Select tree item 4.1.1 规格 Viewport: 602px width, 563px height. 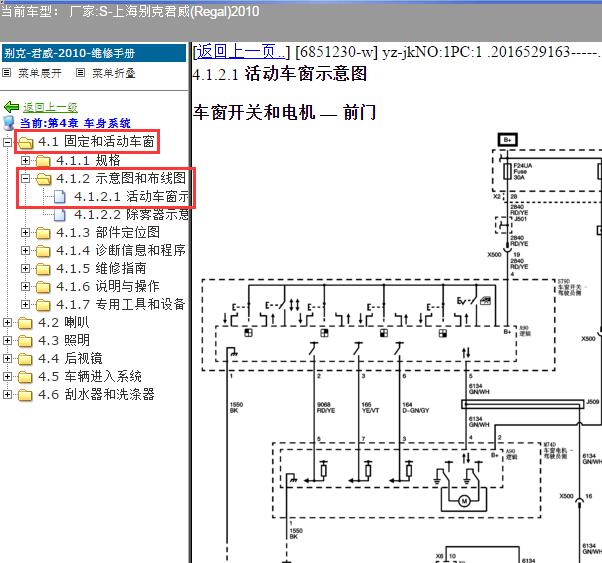(88, 160)
